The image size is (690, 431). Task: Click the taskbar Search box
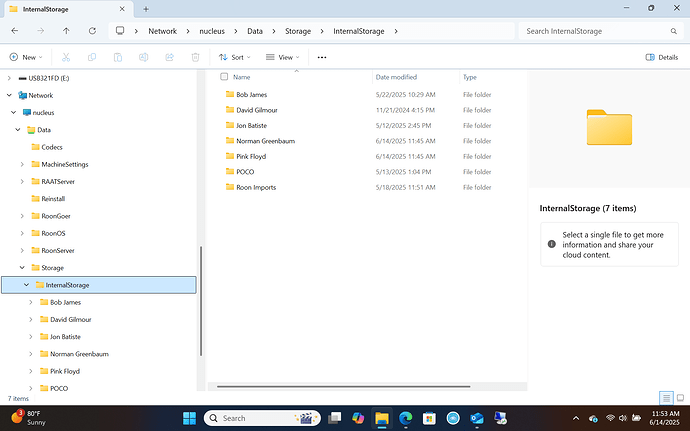tap(262, 418)
